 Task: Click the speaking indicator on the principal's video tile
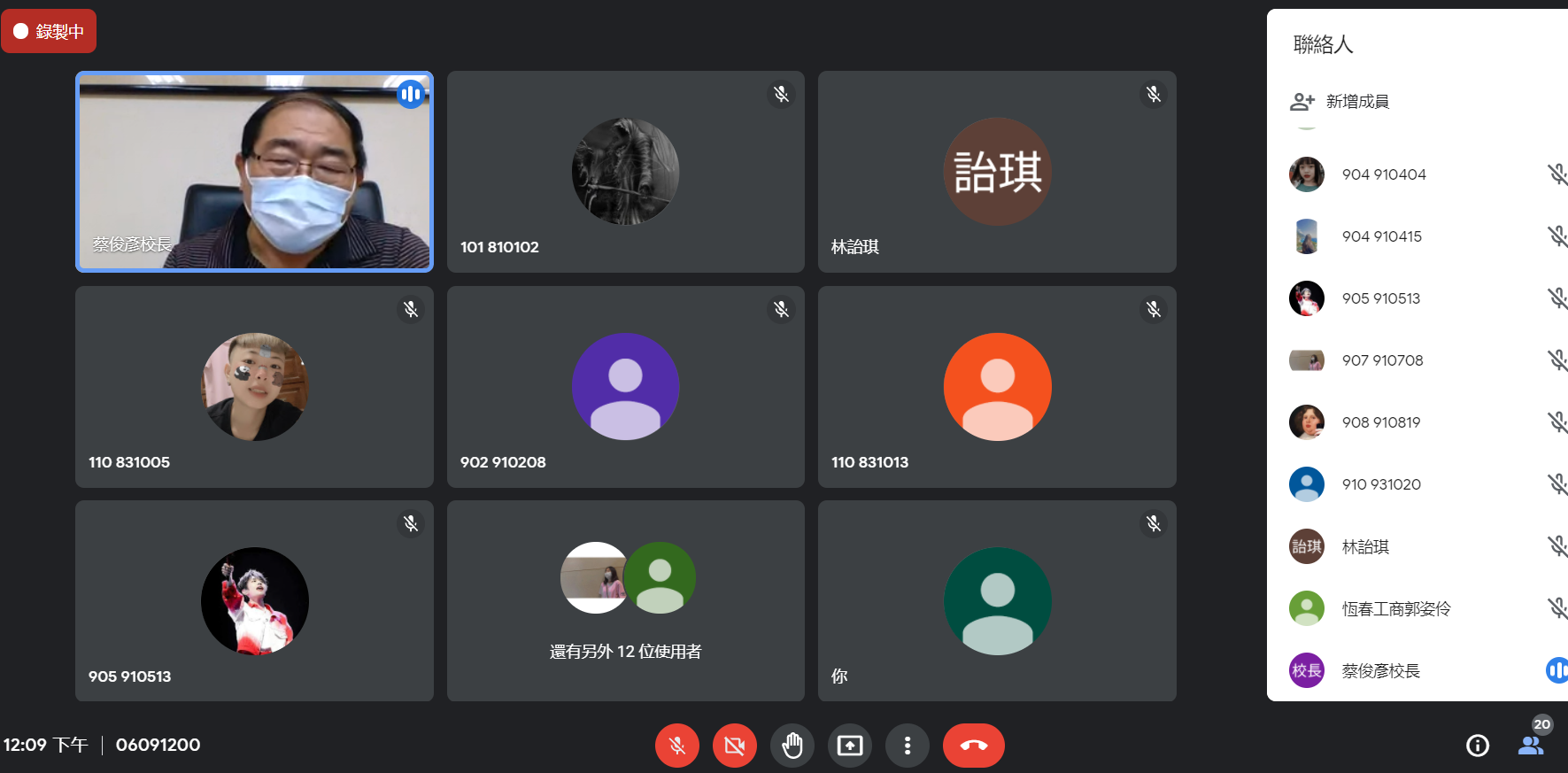click(411, 94)
